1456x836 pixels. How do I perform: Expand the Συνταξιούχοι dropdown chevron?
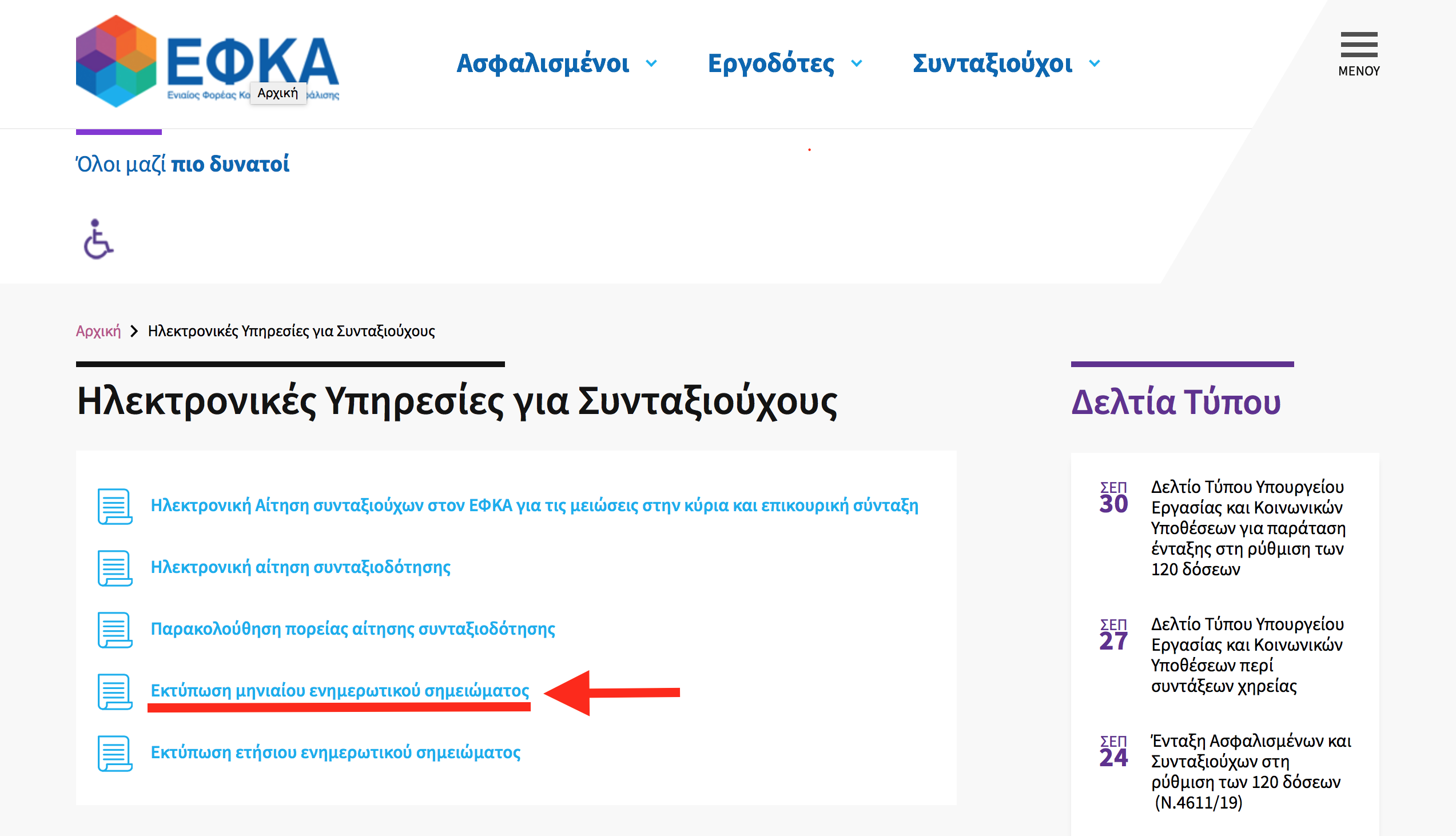1095,63
